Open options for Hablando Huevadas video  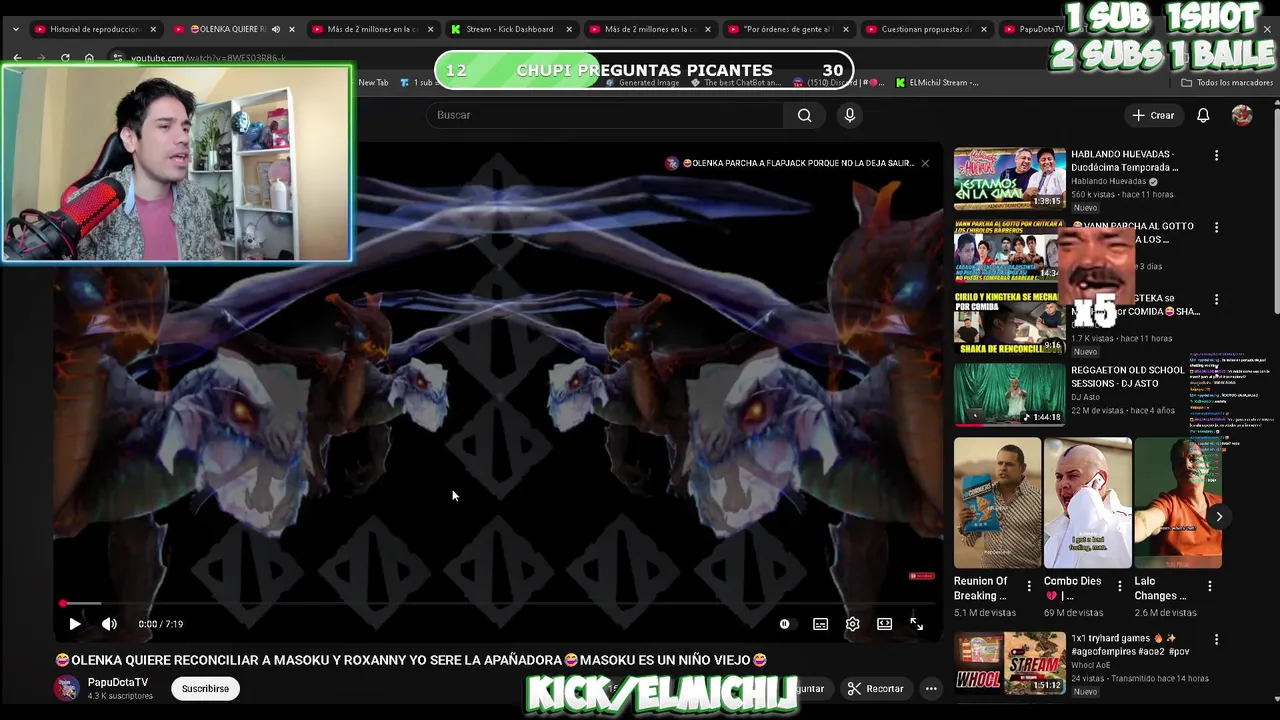(1216, 155)
